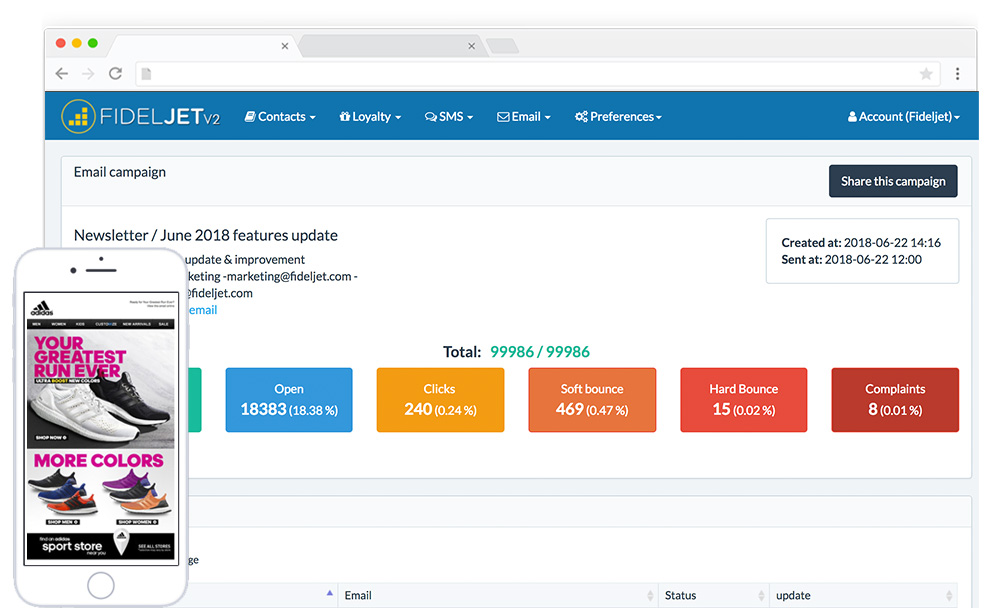1000x608 pixels.
Task: Sort the table by Status column
Action: pyautogui.click(x=714, y=595)
